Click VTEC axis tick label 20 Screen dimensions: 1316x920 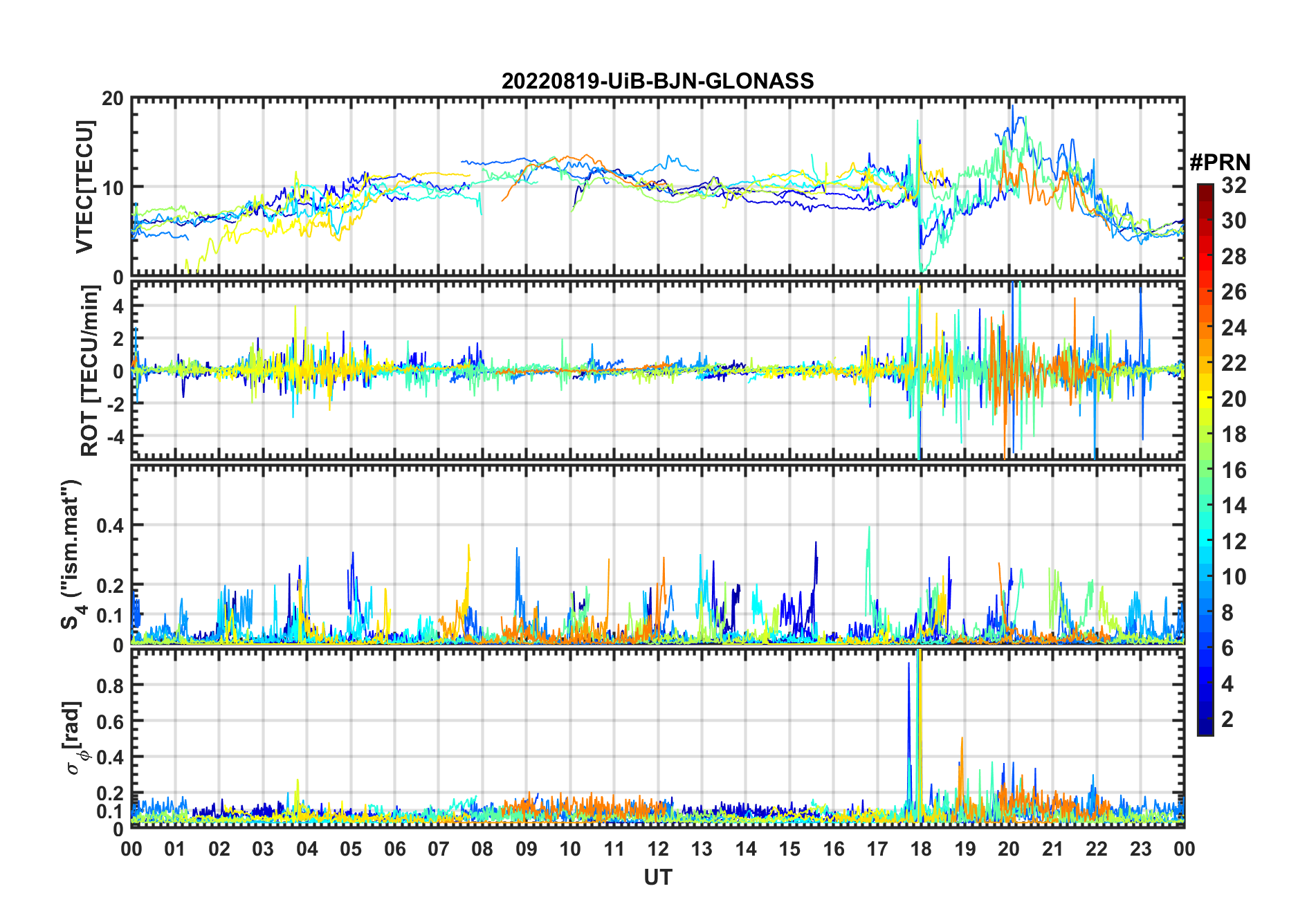coord(112,99)
